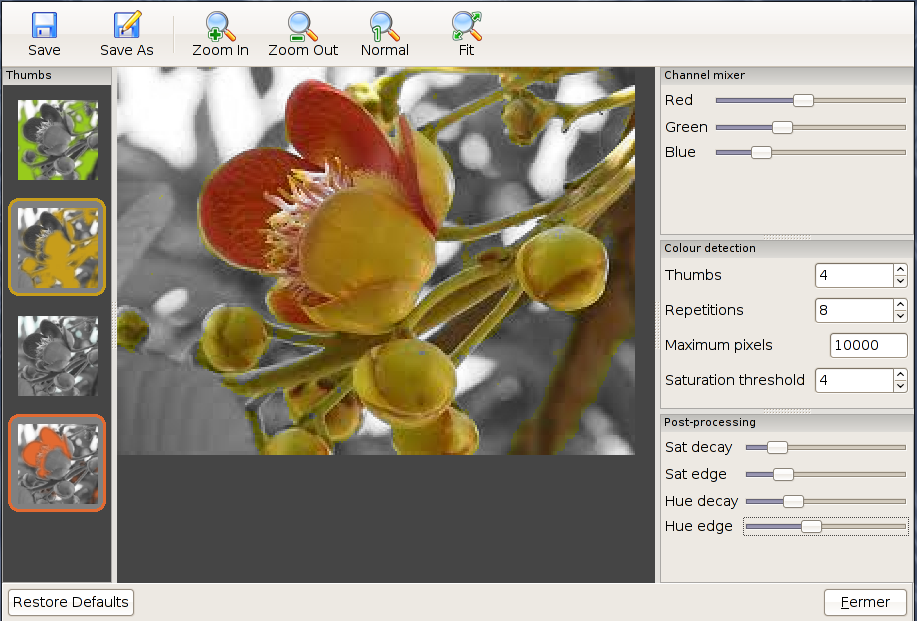Select the green-tinted thumbnail
This screenshot has height=621, width=917.
point(57,140)
